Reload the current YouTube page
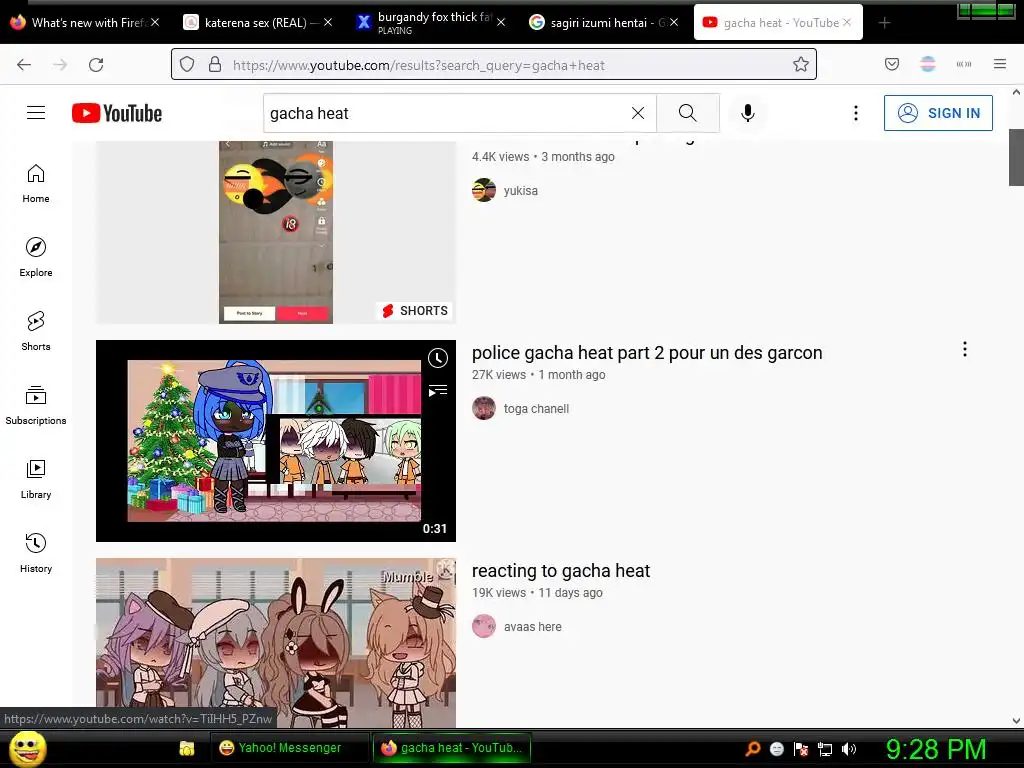1024x768 pixels. tap(96, 65)
